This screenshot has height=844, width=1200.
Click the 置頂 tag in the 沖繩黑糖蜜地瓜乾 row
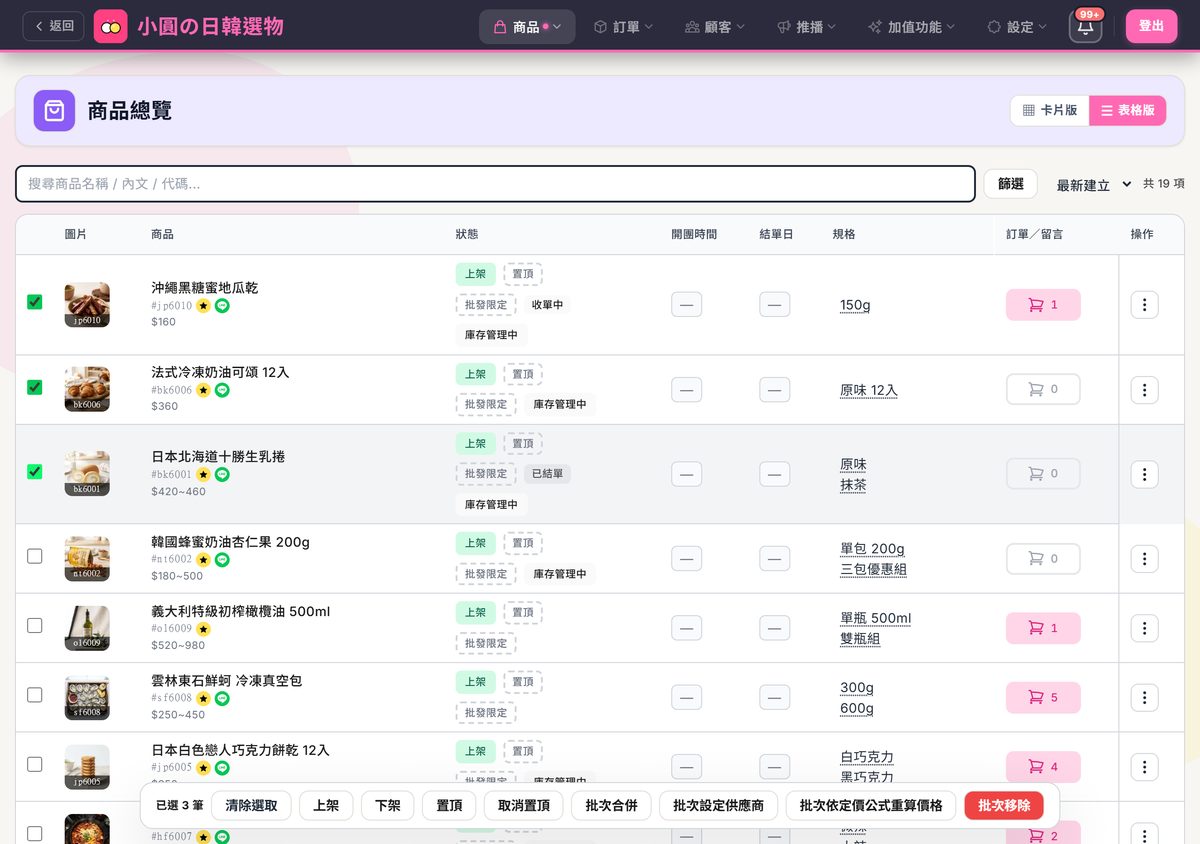click(523, 274)
